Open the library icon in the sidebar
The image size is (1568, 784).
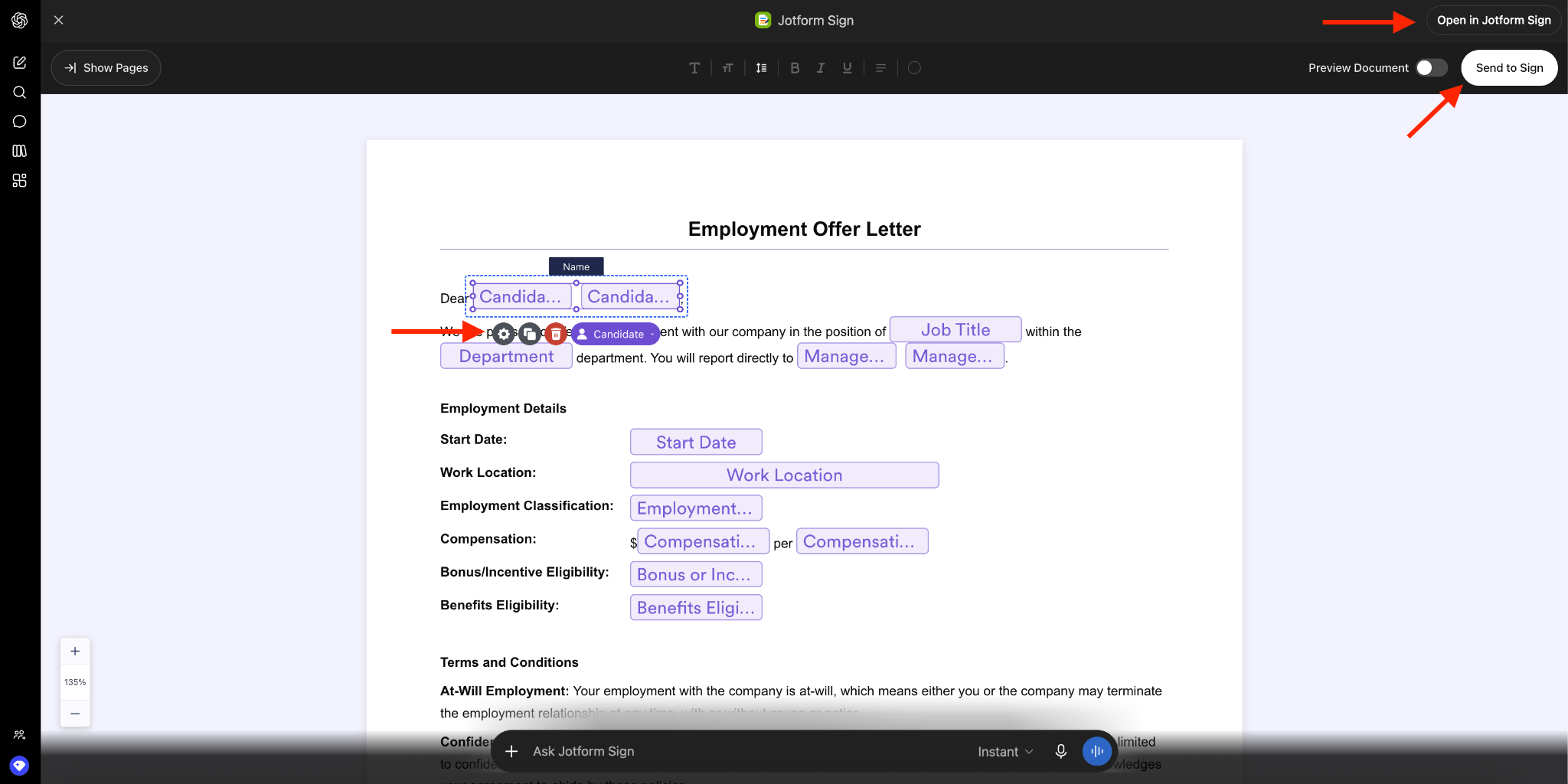[20, 151]
